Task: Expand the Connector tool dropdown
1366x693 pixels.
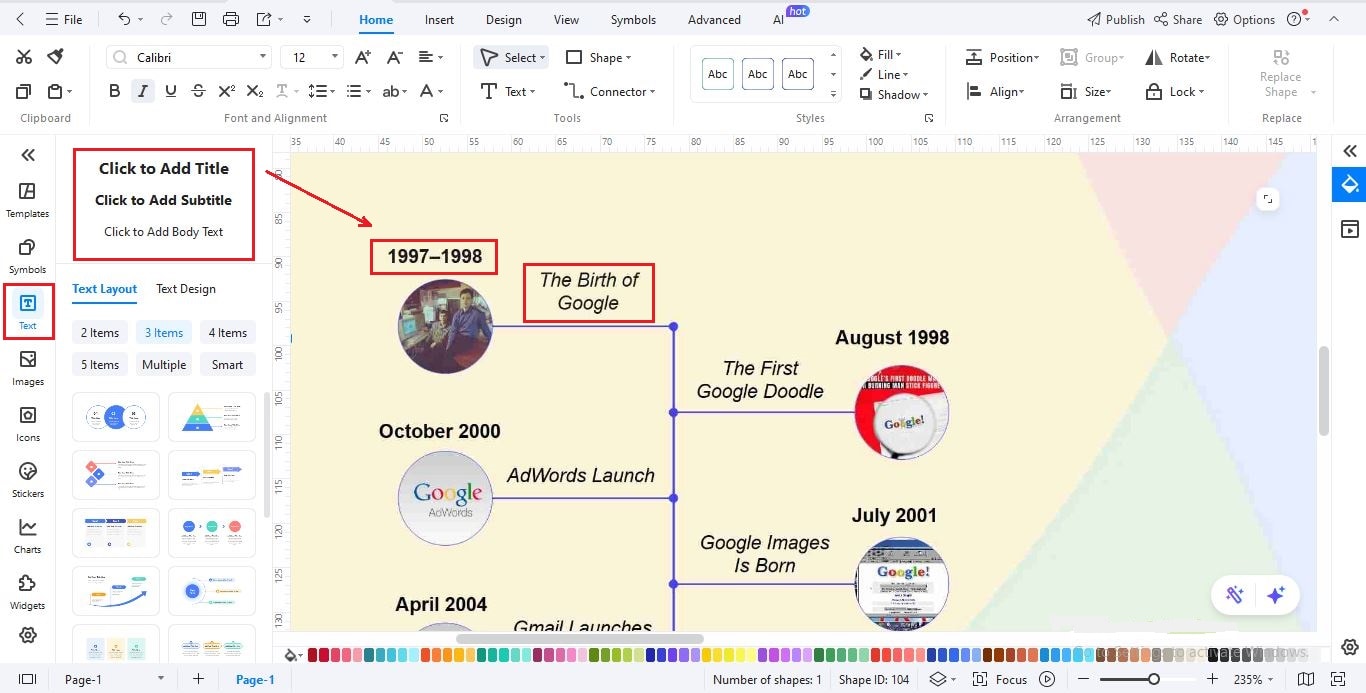Action: (610, 91)
